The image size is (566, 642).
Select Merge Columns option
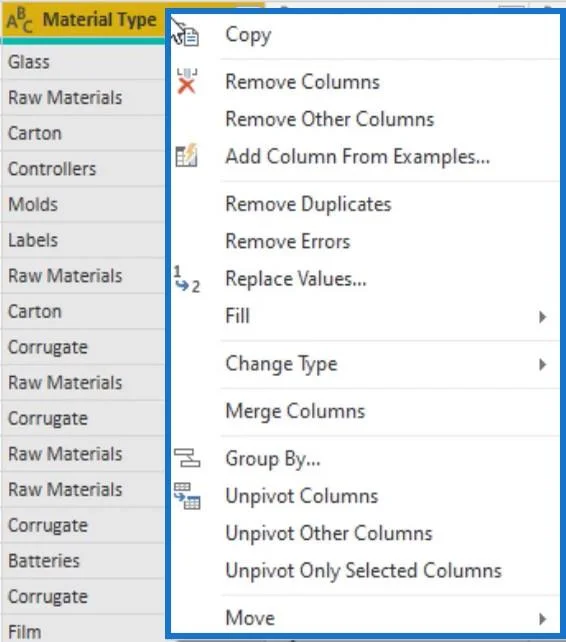point(295,411)
